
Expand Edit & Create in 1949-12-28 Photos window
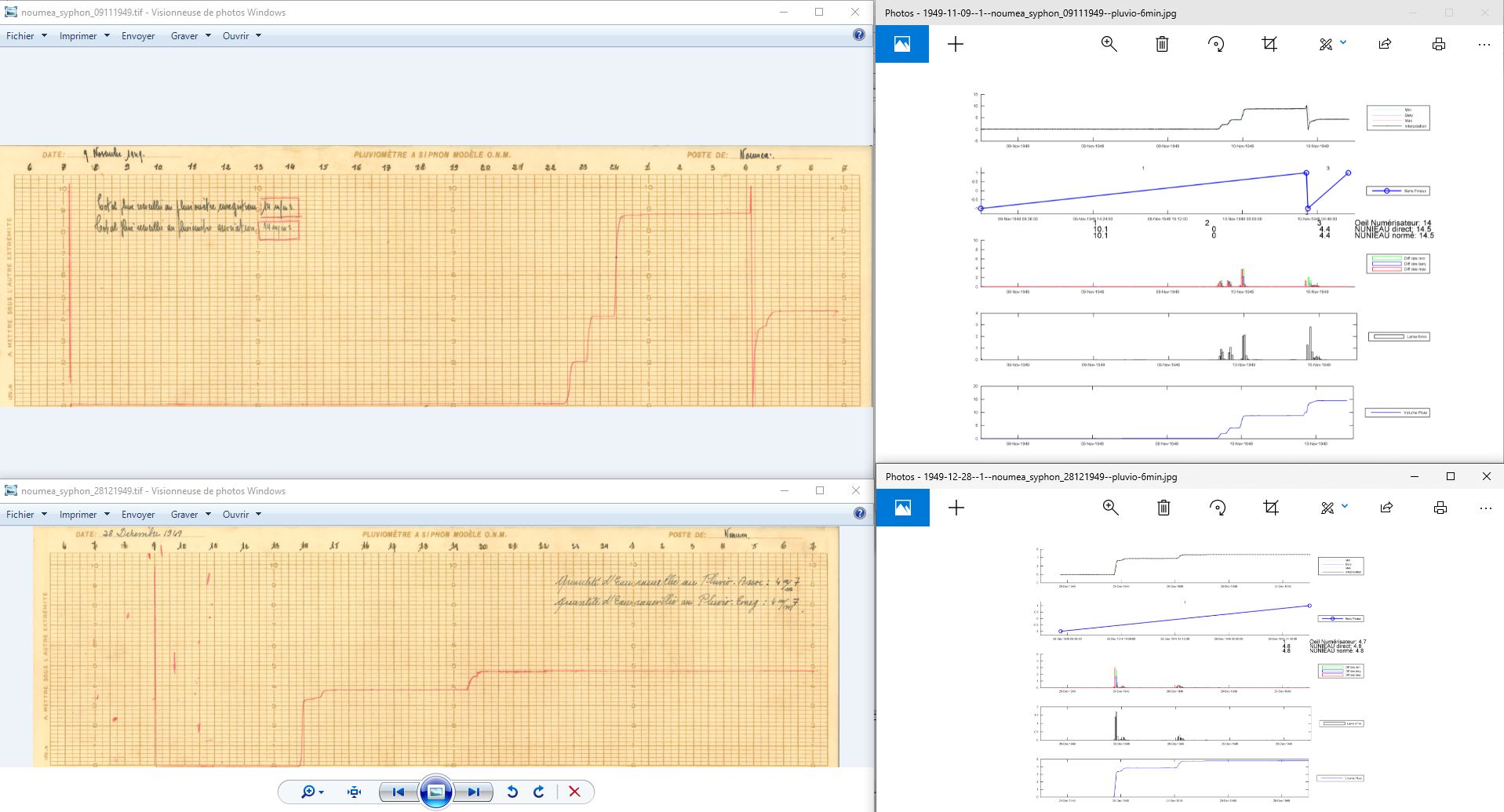pos(1332,508)
